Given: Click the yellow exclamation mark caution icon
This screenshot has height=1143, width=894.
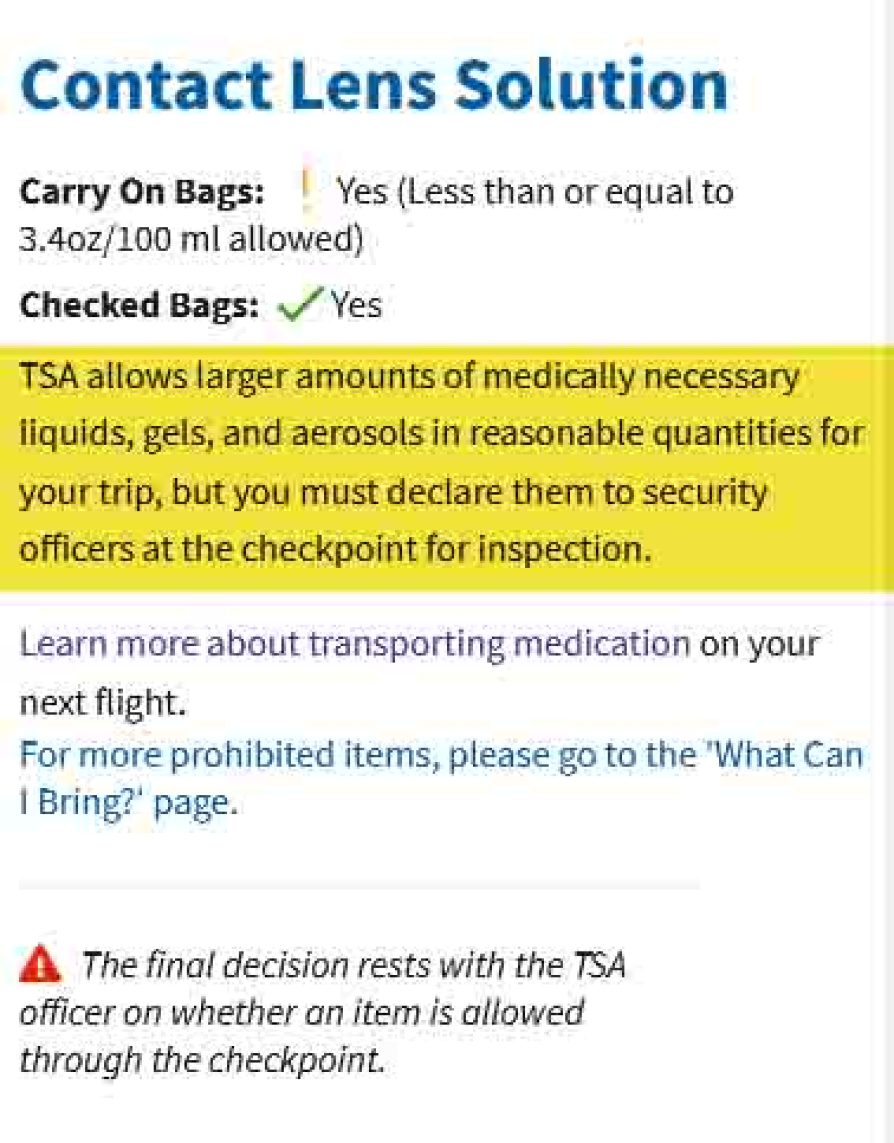Looking at the screenshot, I should [306, 191].
